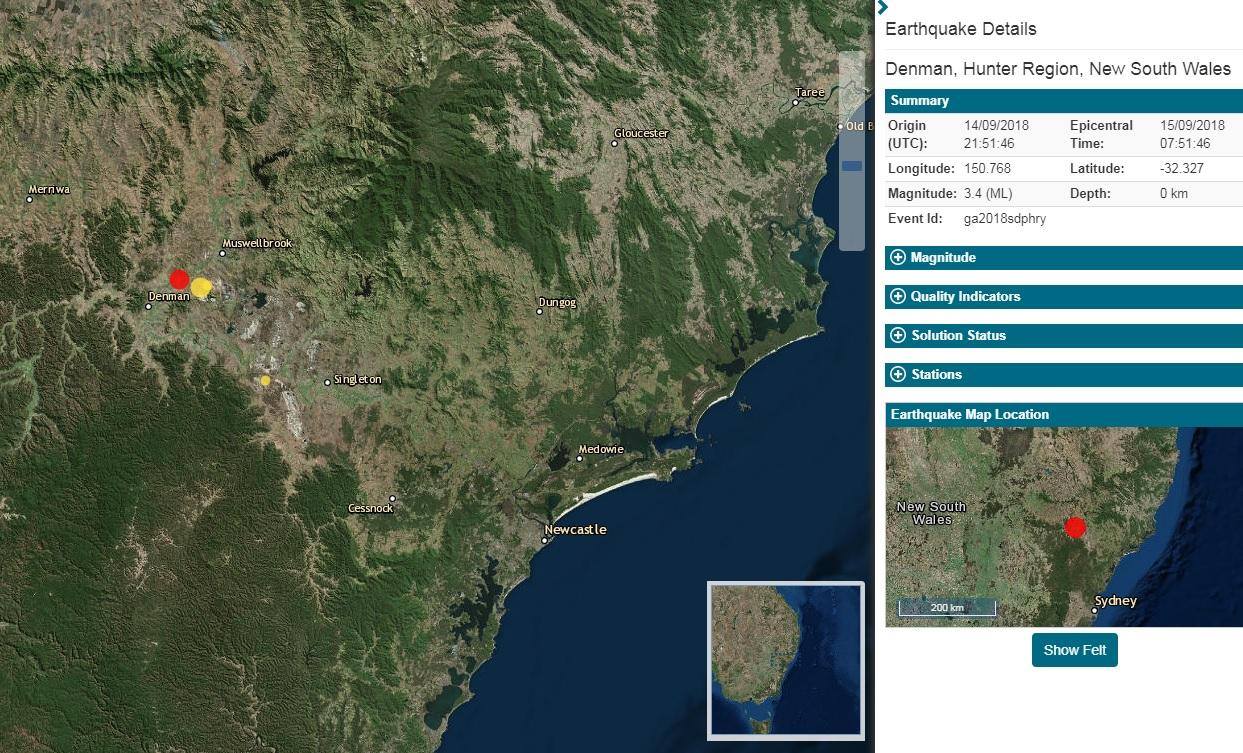Click the Earthquake Map Location header
The height and width of the screenshot is (753, 1243).
click(x=970, y=414)
